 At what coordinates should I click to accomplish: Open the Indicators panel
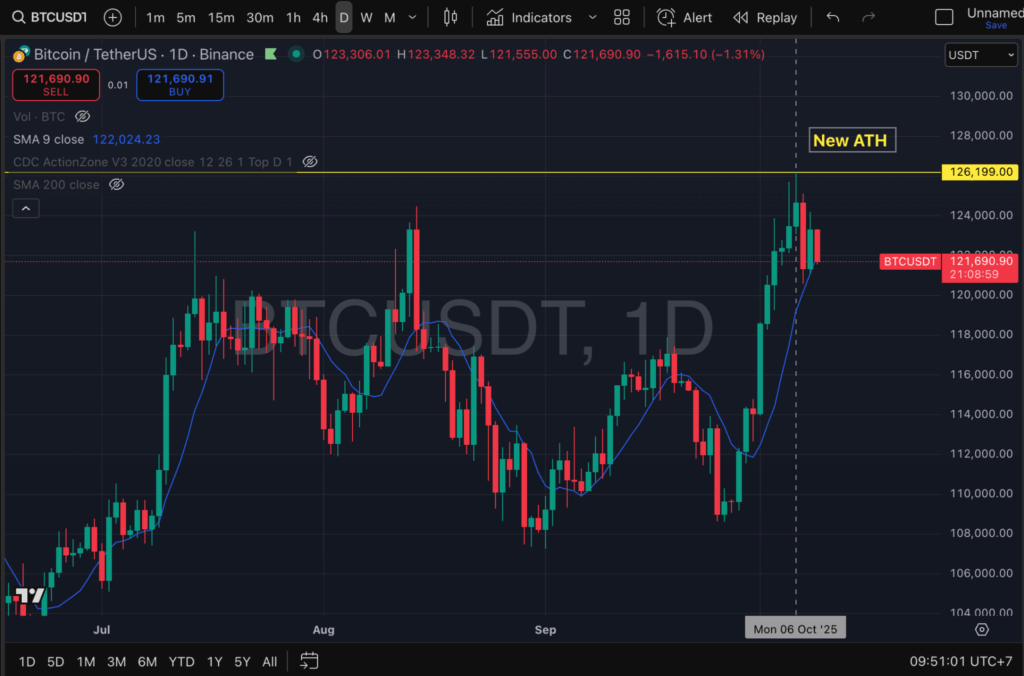tap(530, 17)
